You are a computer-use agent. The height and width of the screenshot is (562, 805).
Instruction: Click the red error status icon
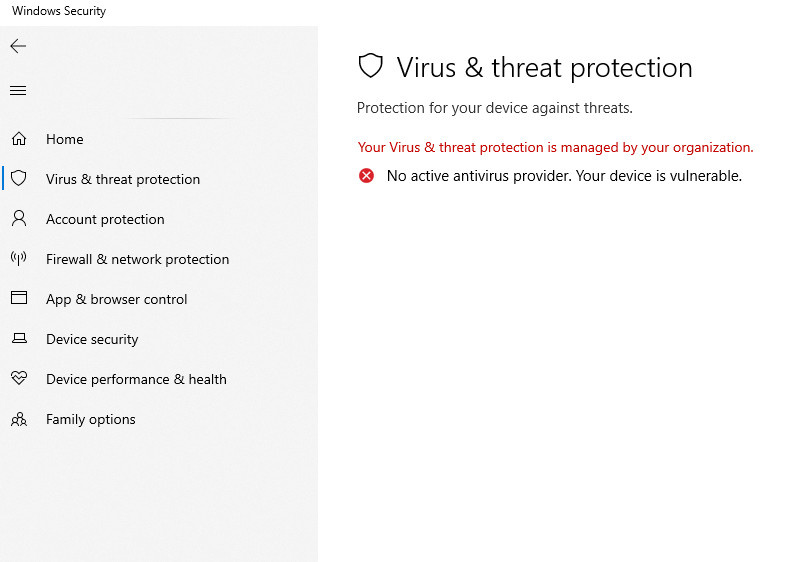pos(367,176)
